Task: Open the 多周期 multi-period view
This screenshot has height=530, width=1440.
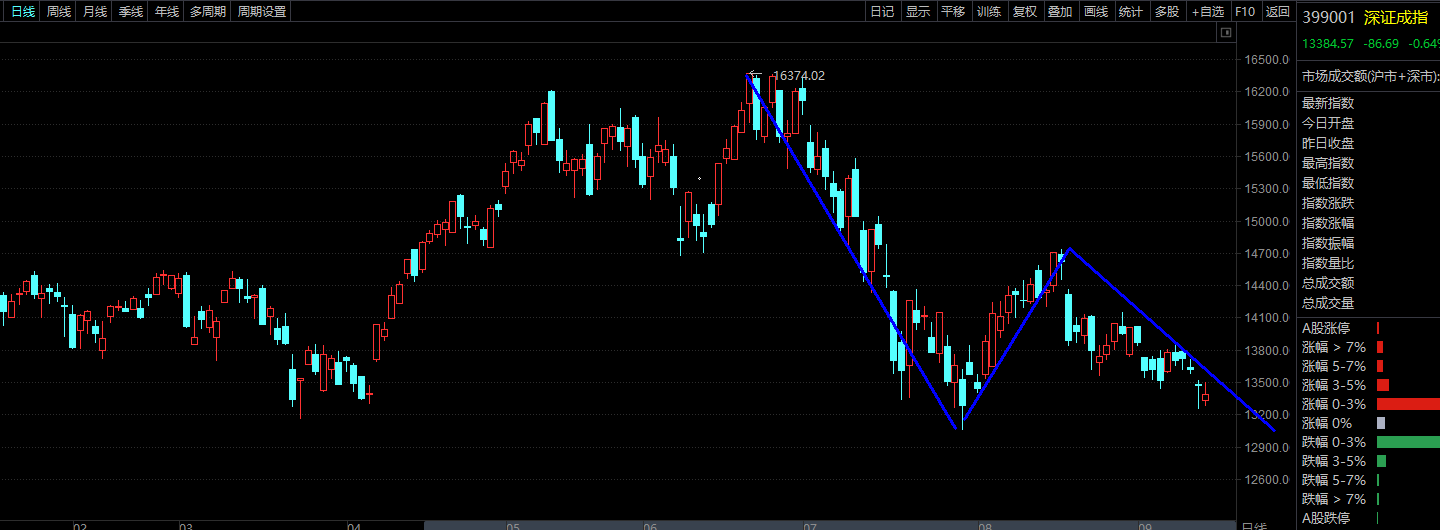Action: 208,12
